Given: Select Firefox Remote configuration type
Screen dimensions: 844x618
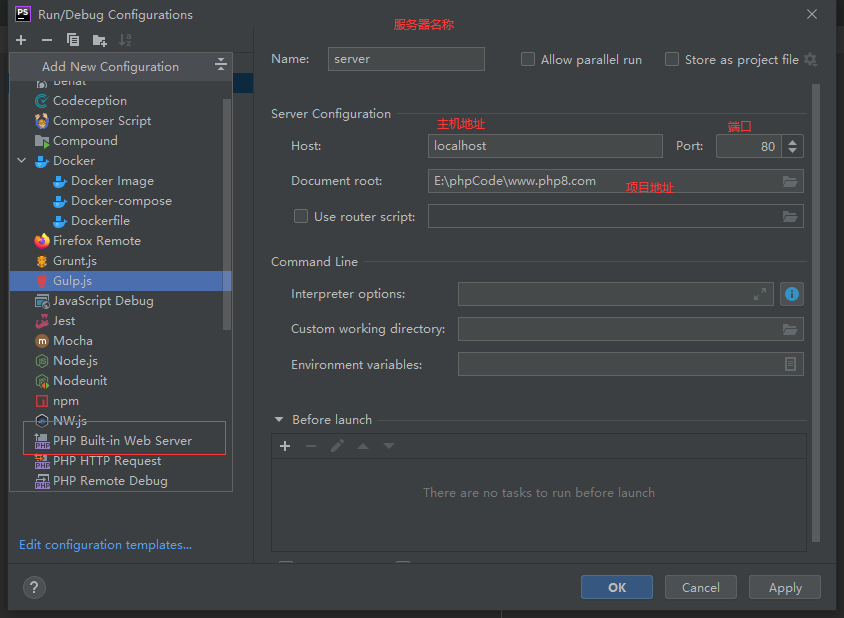Looking at the screenshot, I should (121, 241).
